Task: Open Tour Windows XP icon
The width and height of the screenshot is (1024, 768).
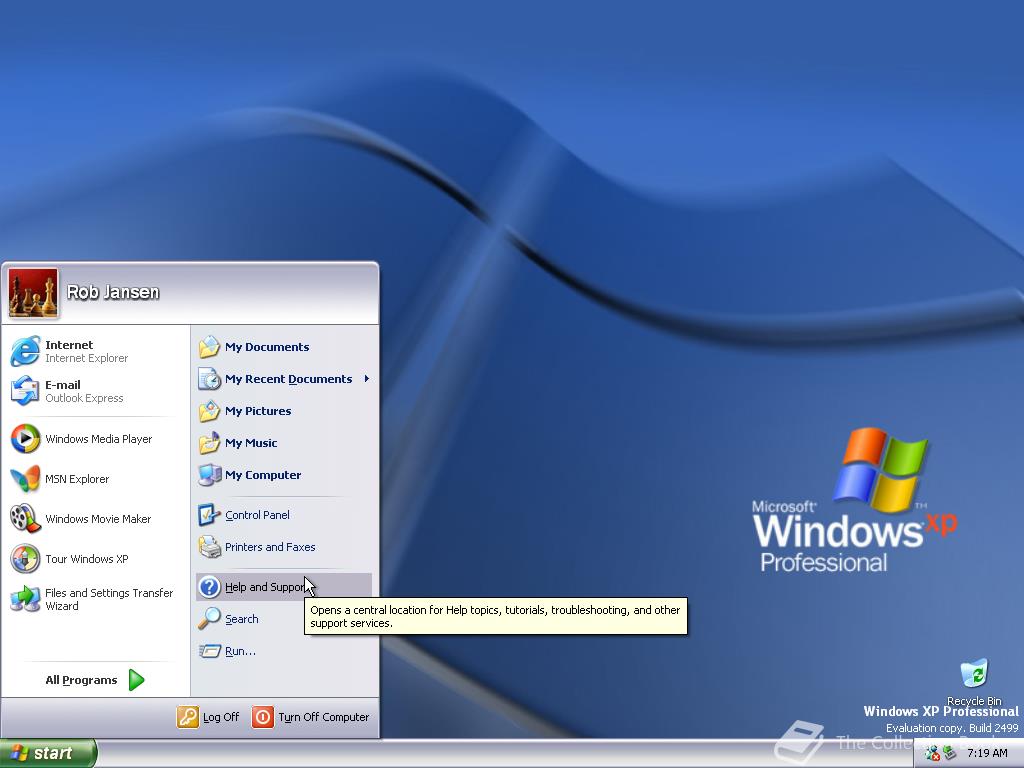Action: 25,559
